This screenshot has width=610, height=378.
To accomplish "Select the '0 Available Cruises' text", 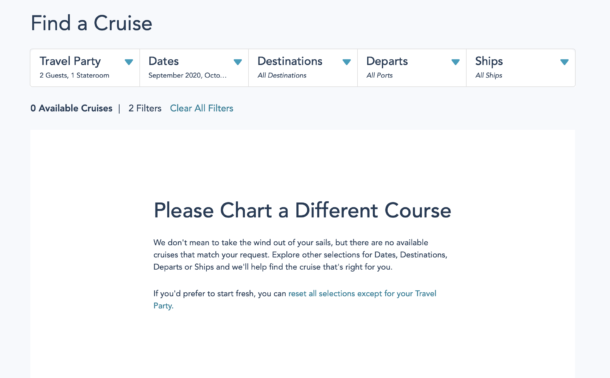I will tap(71, 108).
